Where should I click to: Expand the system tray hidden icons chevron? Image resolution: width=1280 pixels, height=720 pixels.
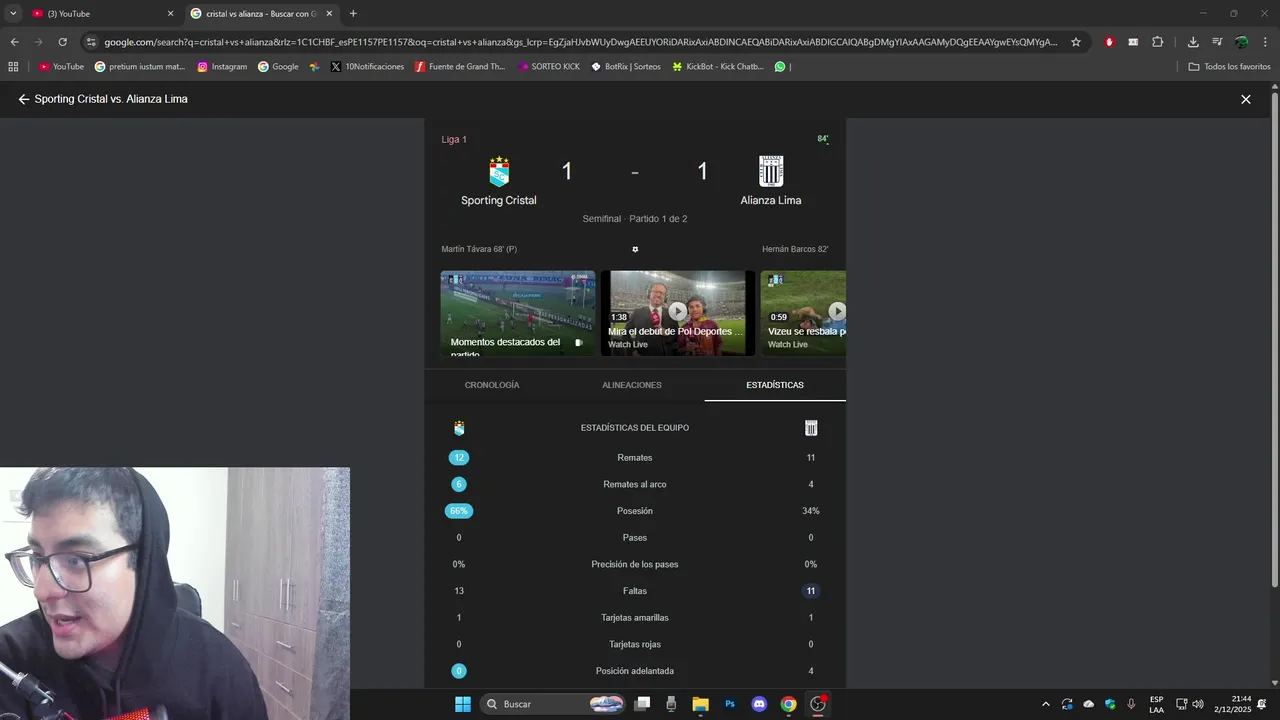click(x=1046, y=704)
